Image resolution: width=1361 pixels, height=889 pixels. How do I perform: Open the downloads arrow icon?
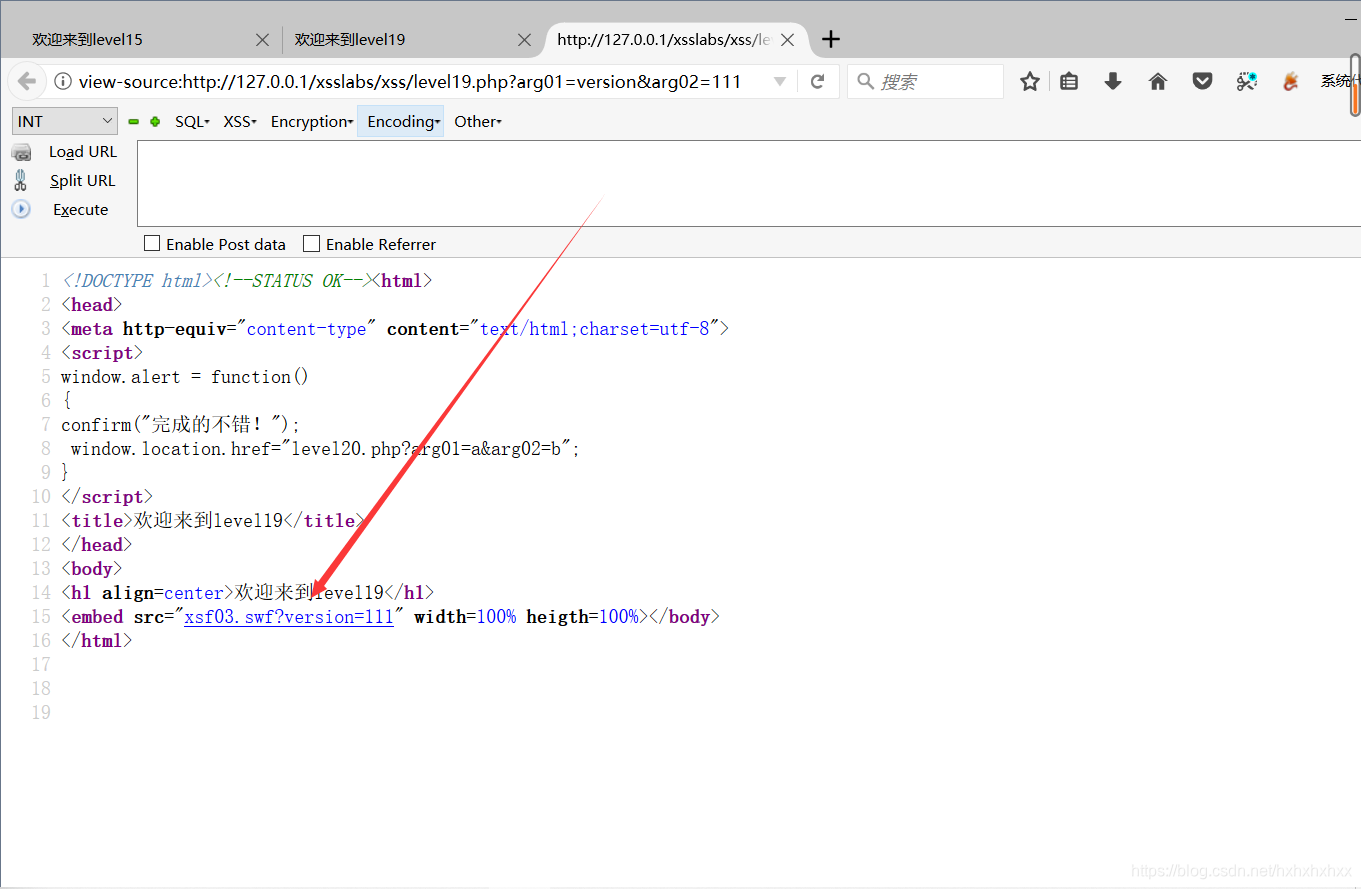pos(1113,82)
